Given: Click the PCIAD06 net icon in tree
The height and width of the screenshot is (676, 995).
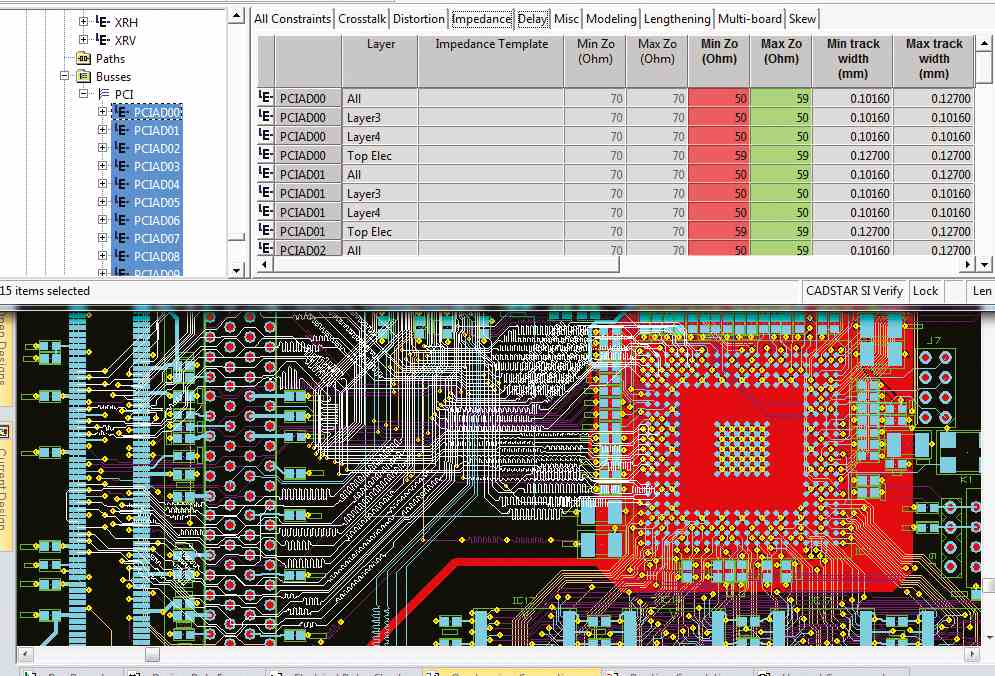Looking at the screenshot, I should coord(122,220).
